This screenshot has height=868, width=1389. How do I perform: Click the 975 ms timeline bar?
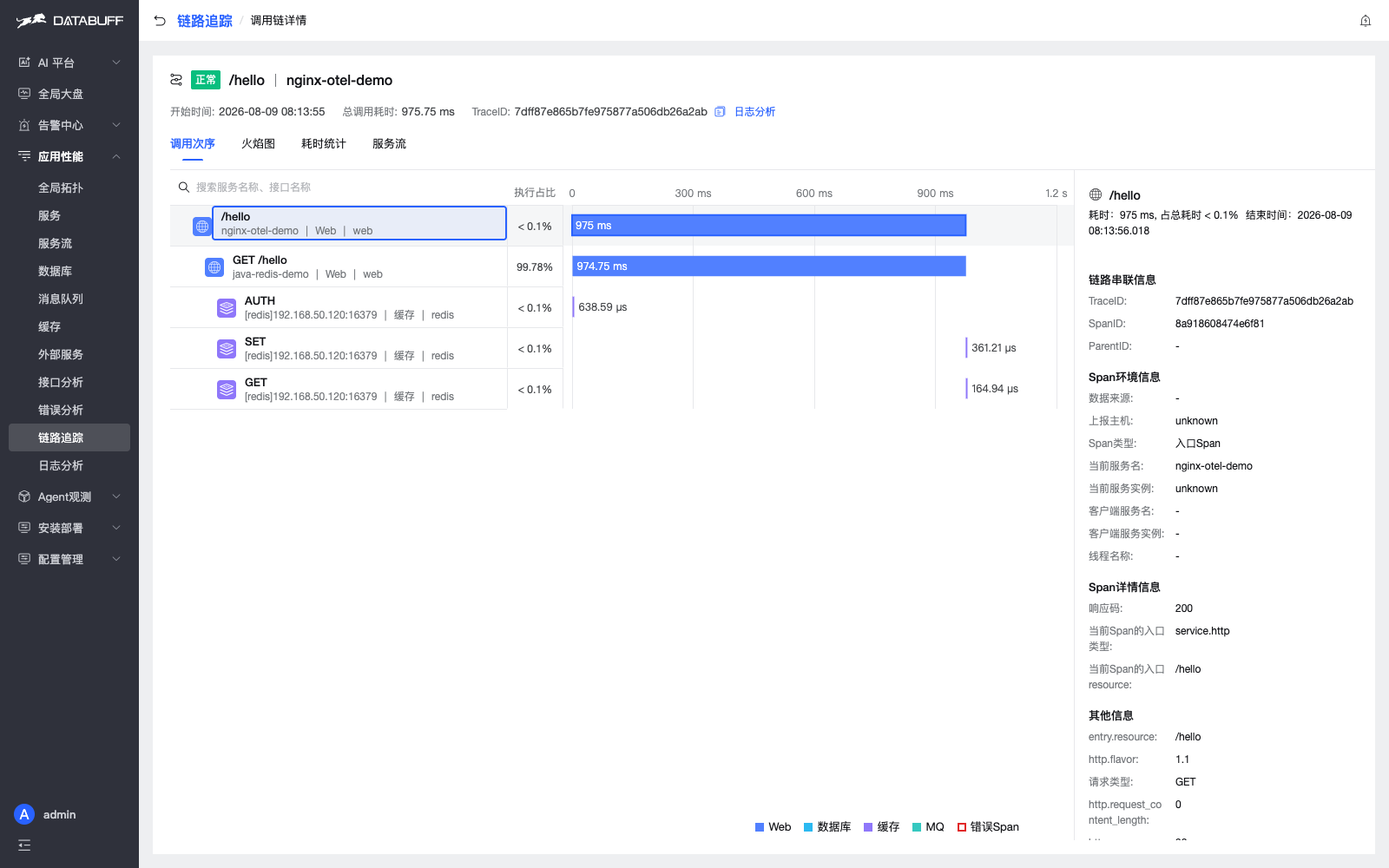click(768, 226)
